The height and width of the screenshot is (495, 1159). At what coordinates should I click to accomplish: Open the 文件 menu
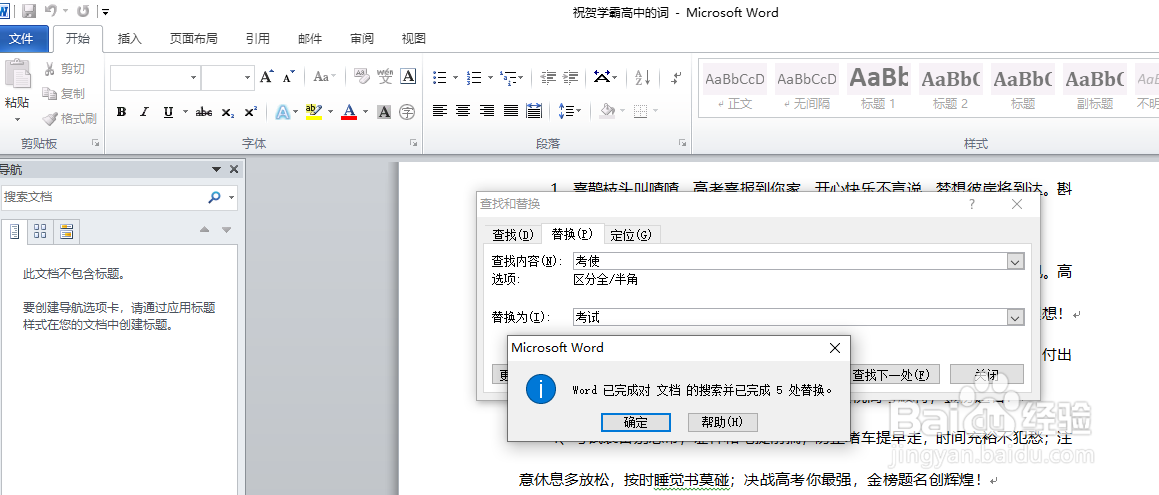[21, 38]
